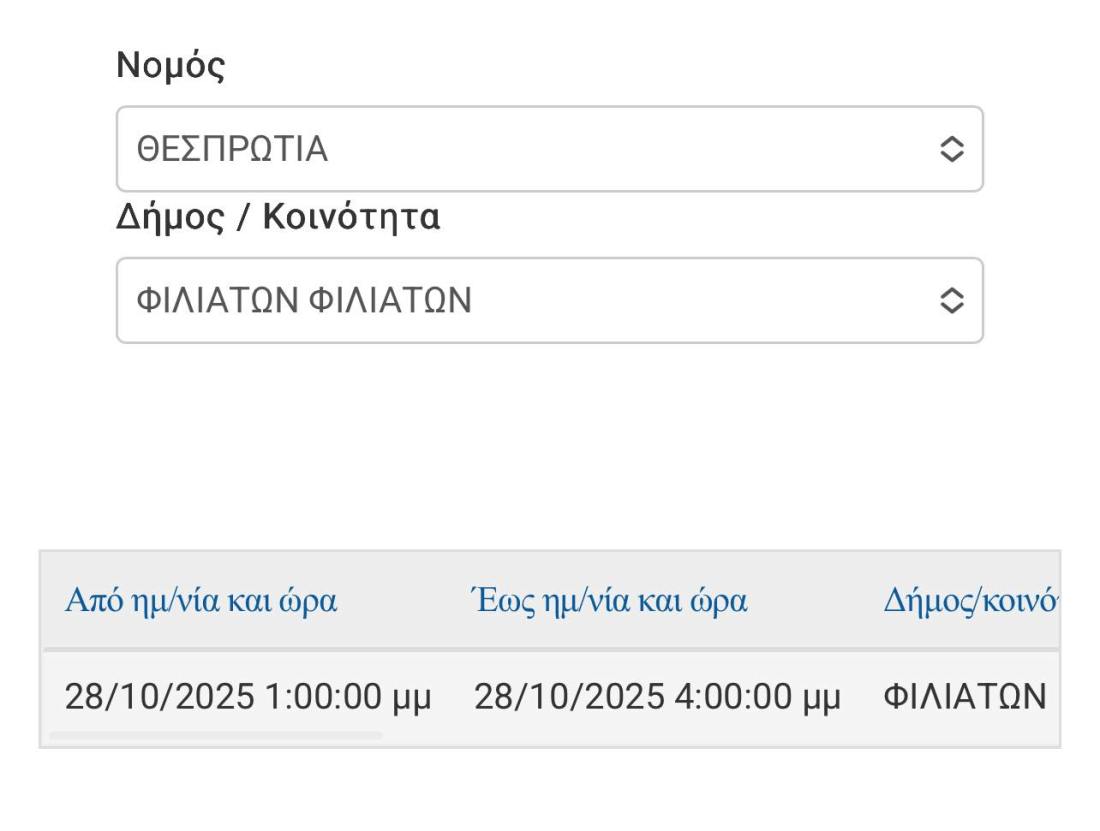
Task: Select the start date 28/10/2025 in first column
Action: 159,697
